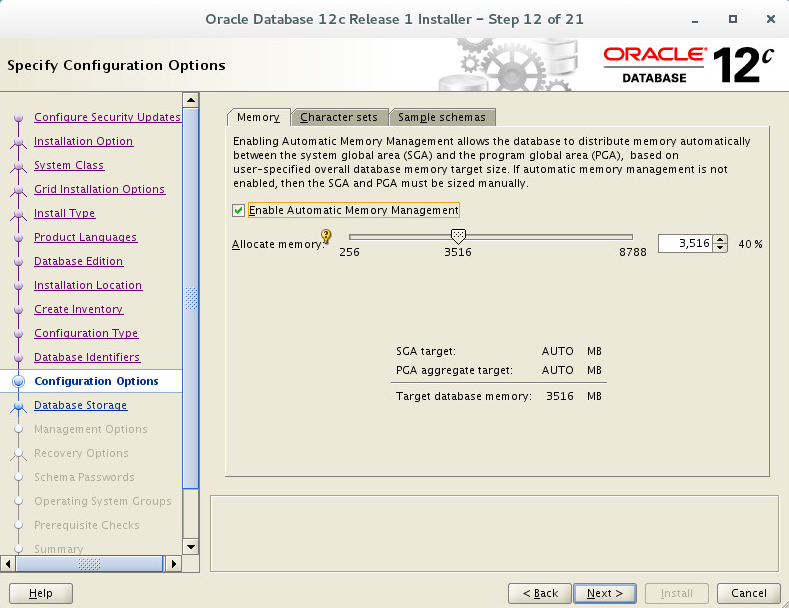Go to Configuration Type step
The width and height of the screenshot is (789, 608).
(x=86, y=333)
